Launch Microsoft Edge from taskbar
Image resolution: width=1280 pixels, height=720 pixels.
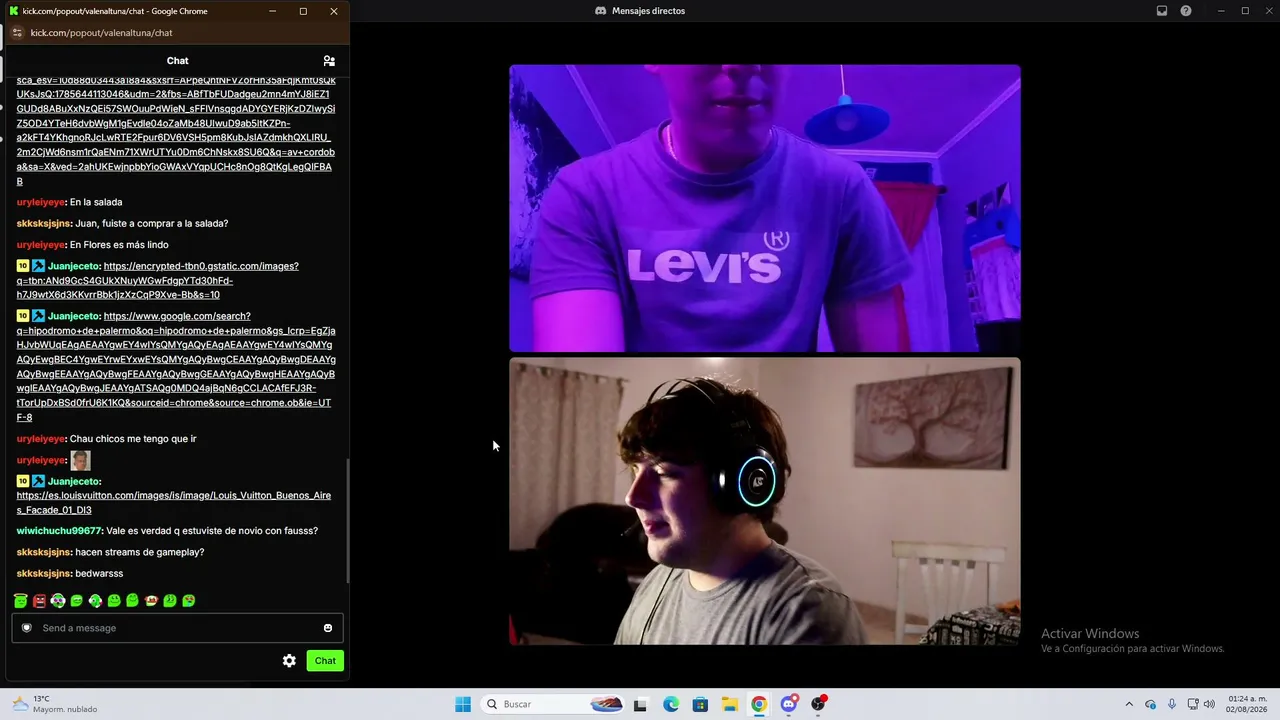pyautogui.click(x=671, y=704)
